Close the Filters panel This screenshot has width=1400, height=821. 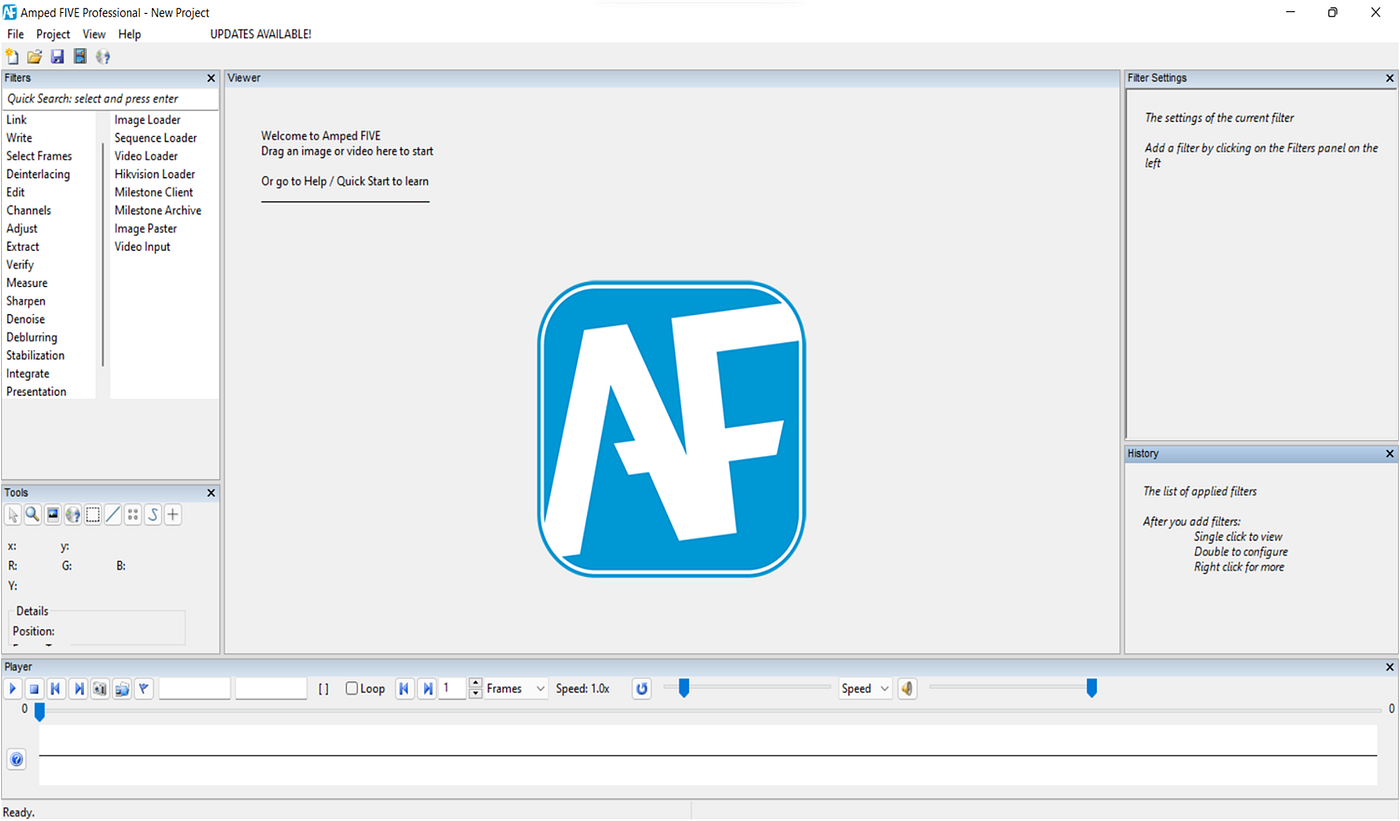(211, 78)
